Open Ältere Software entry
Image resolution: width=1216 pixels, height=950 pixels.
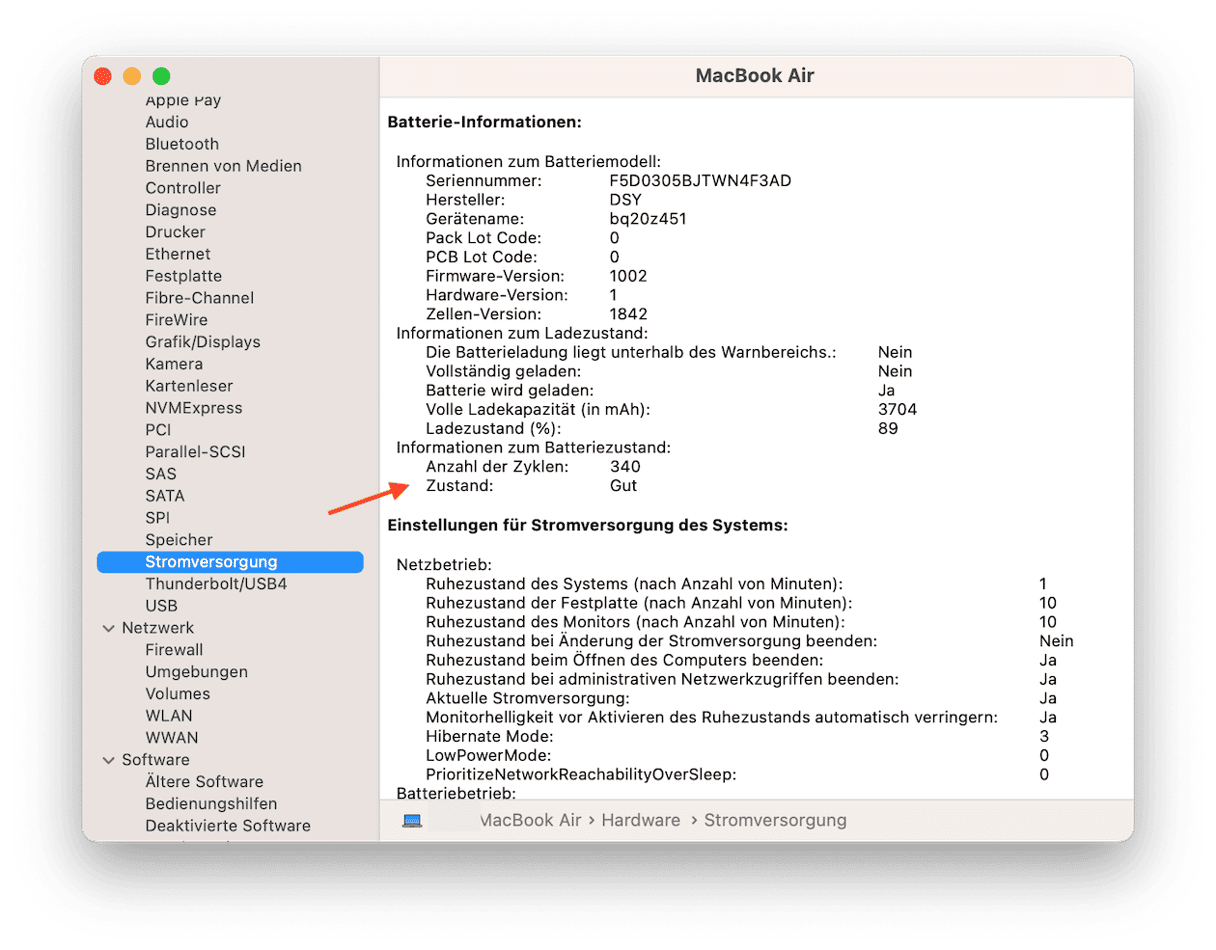204,782
